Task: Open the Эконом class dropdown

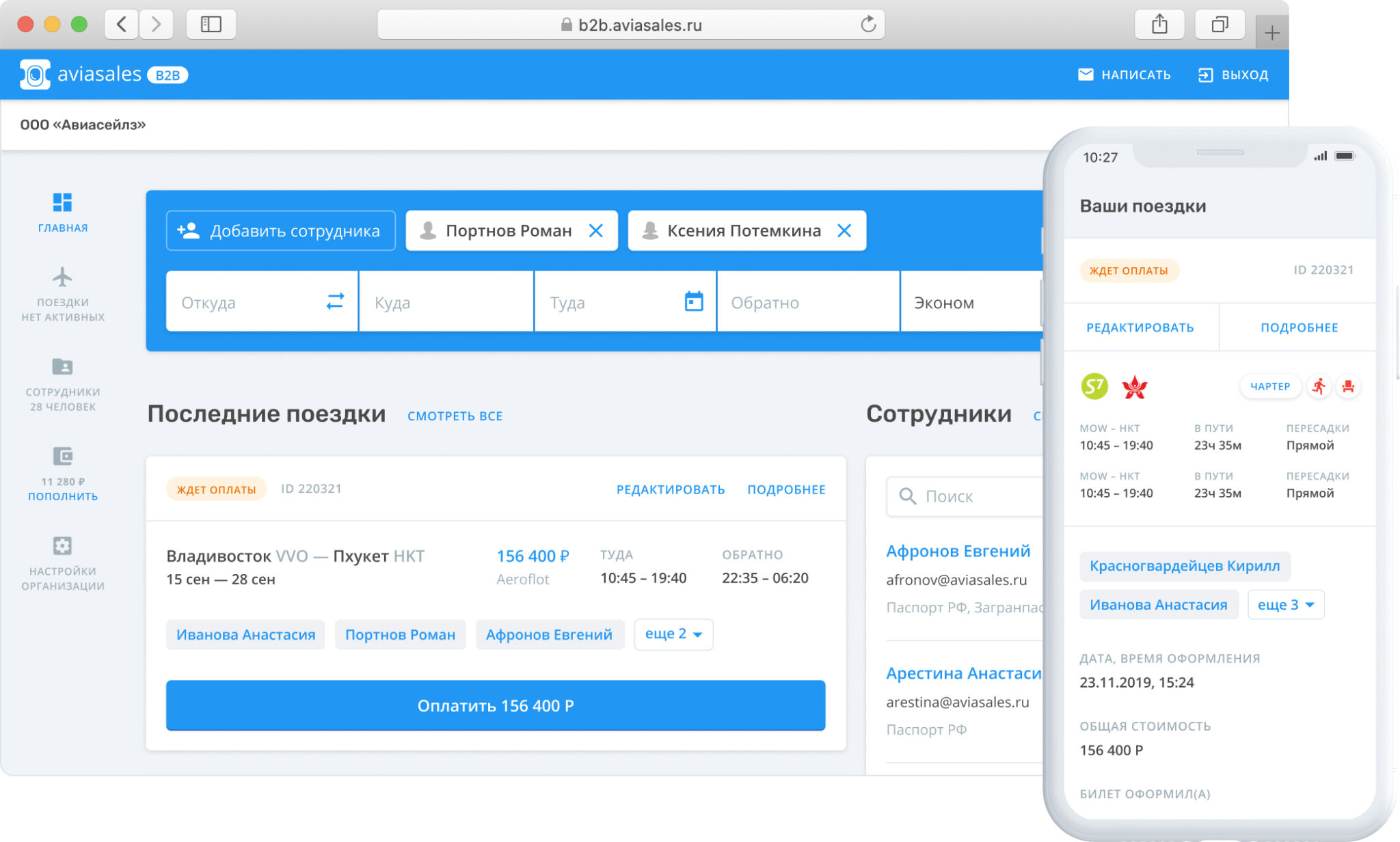Action: tap(971, 302)
